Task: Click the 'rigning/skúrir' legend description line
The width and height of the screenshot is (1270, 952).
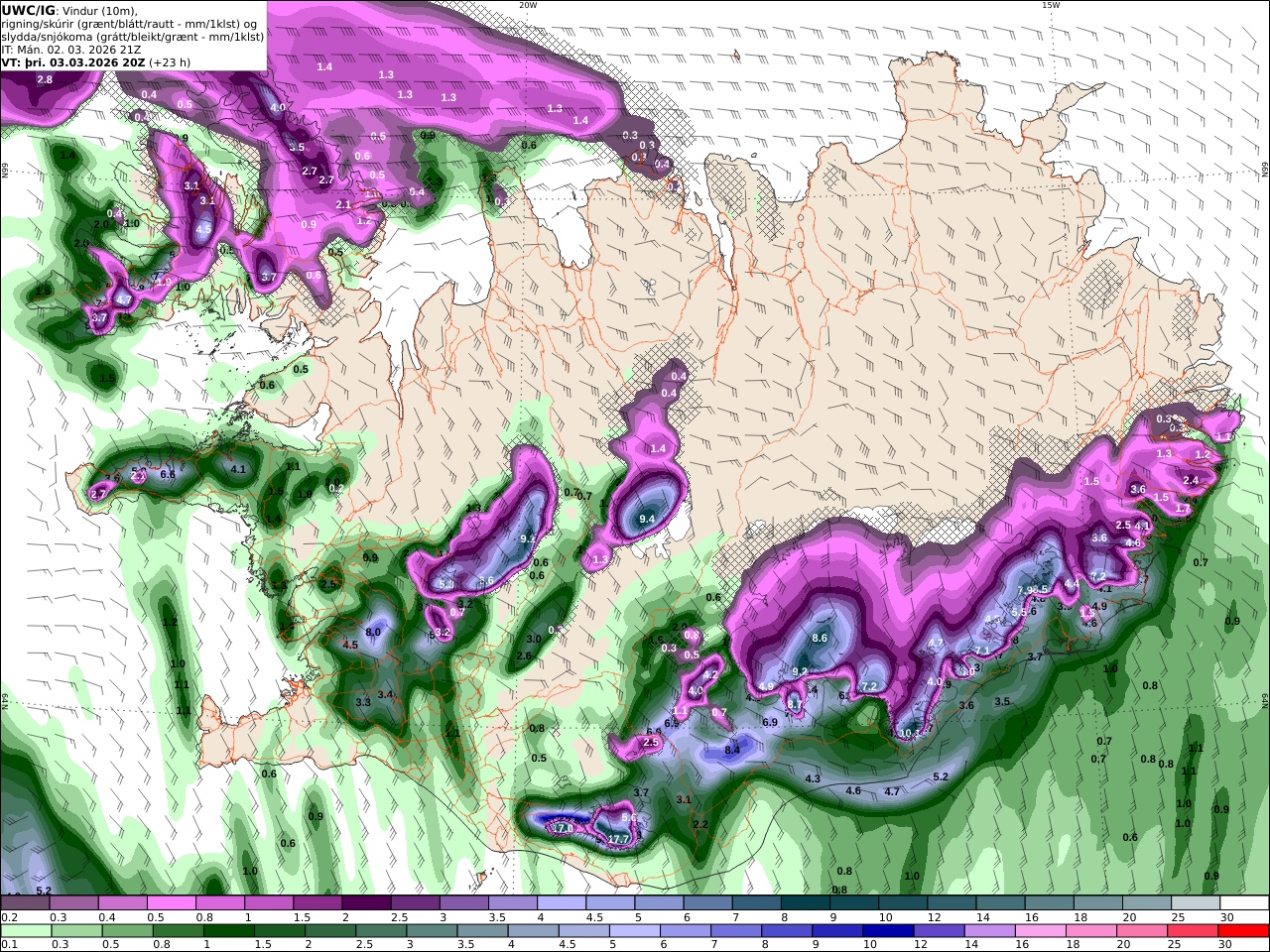Action: [x=129, y=23]
